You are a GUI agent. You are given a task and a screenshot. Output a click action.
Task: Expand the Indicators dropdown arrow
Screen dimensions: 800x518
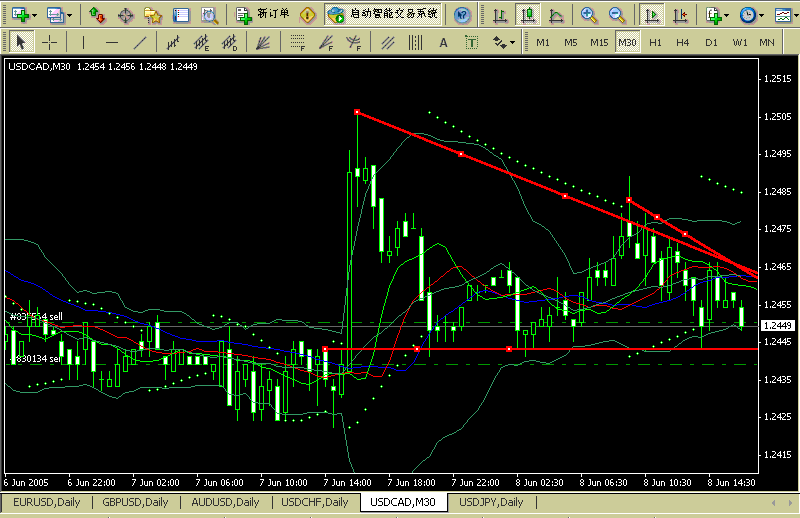pos(727,16)
